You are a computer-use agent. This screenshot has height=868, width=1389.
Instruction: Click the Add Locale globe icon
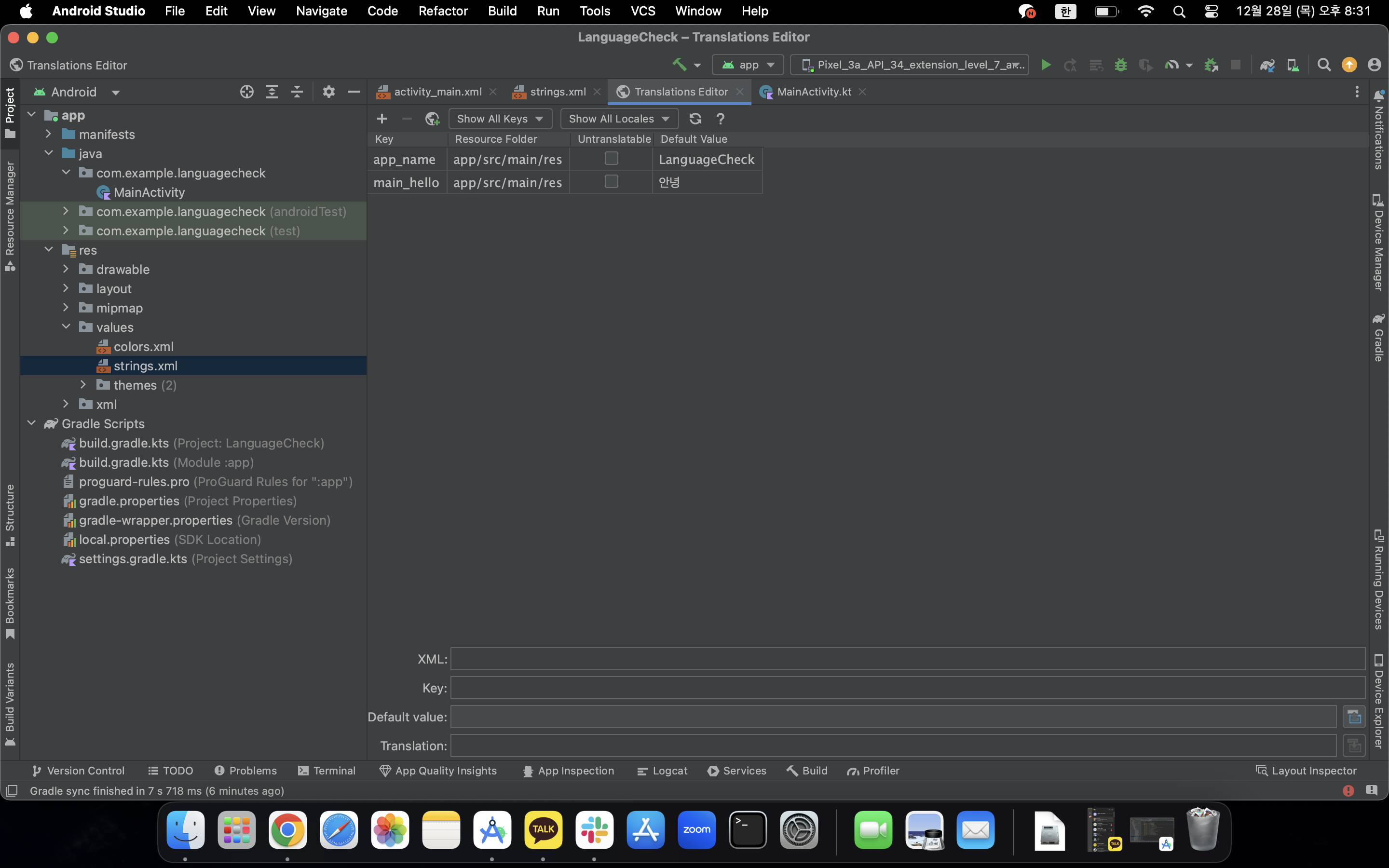(432, 119)
